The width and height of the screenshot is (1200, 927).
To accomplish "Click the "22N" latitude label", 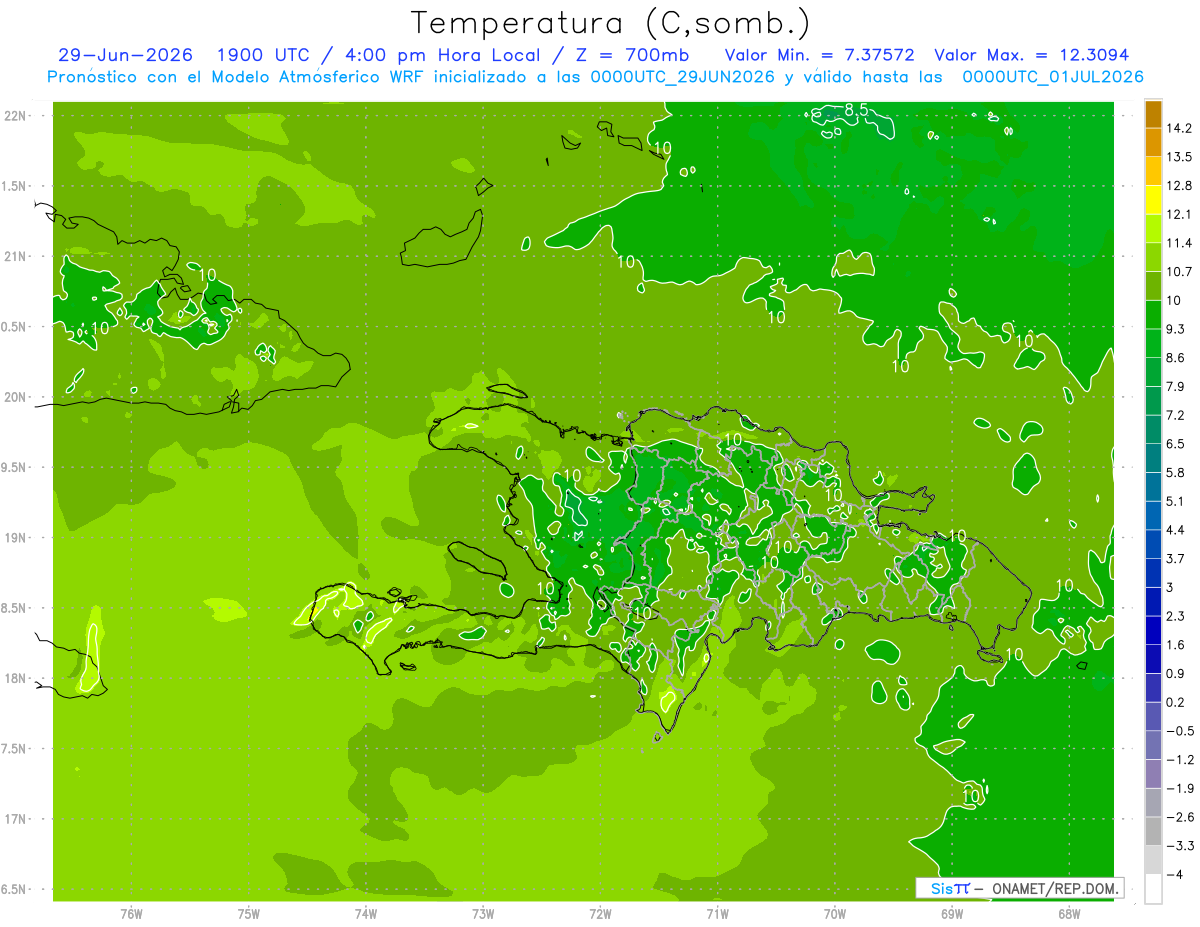I will [x=17, y=116].
